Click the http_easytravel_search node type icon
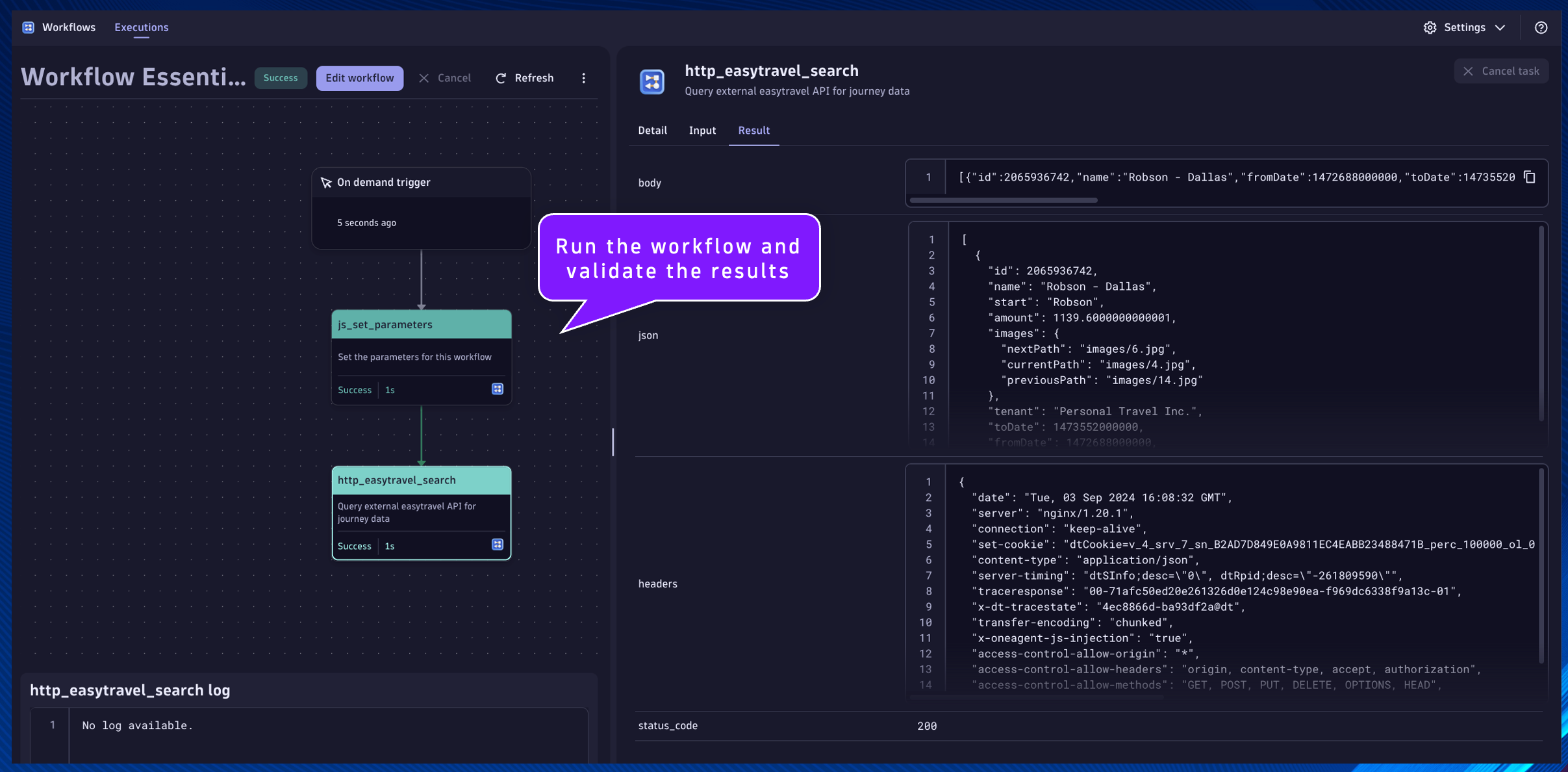This screenshot has width=1568, height=772. (498, 545)
